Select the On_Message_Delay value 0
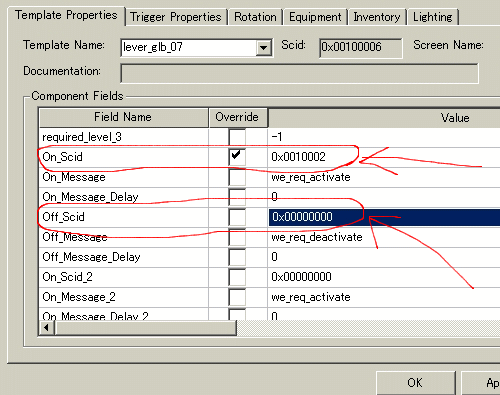 (274, 197)
